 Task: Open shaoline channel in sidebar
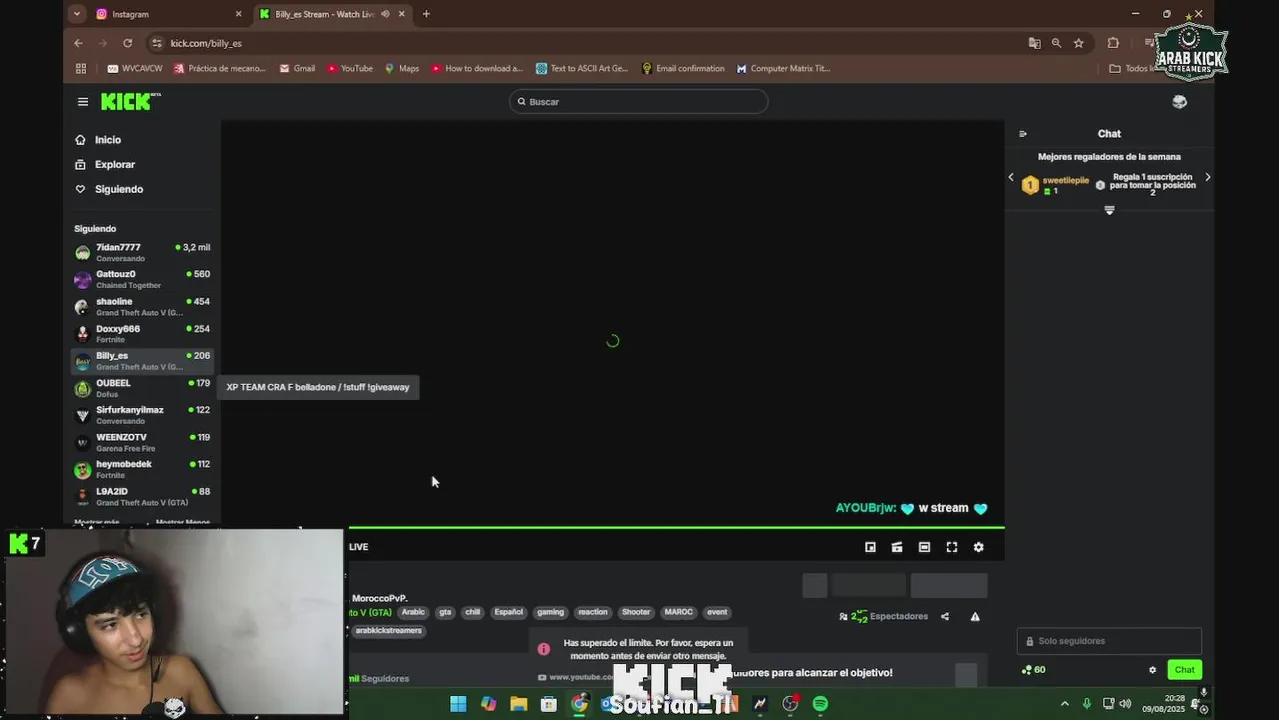pyautogui.click(x=142, y=306)
